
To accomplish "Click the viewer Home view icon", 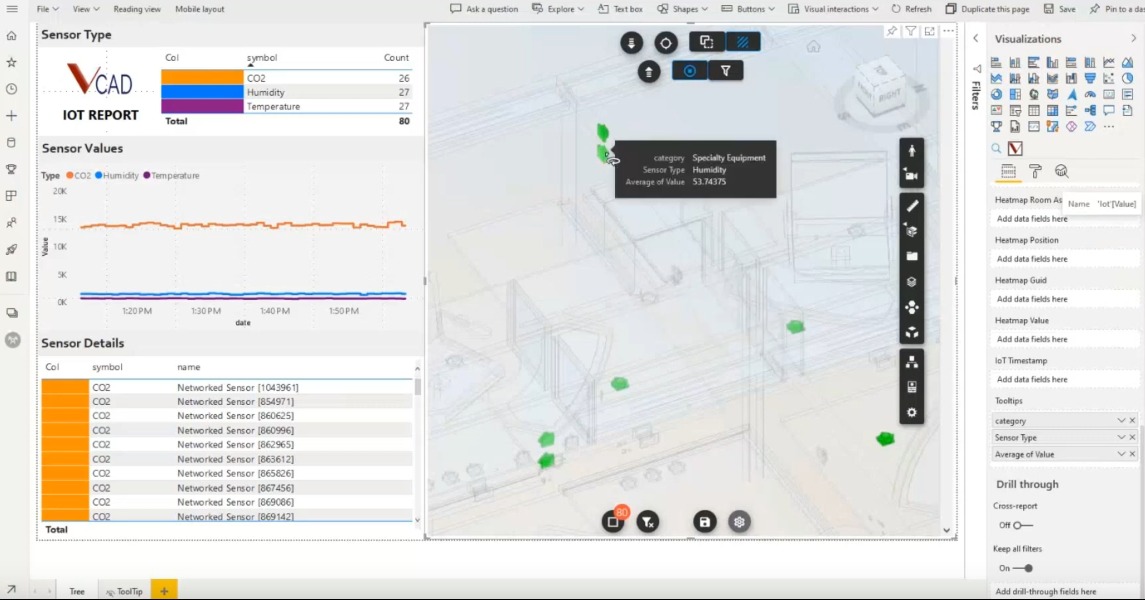I will pyautogui.click(x=813, y=47).
